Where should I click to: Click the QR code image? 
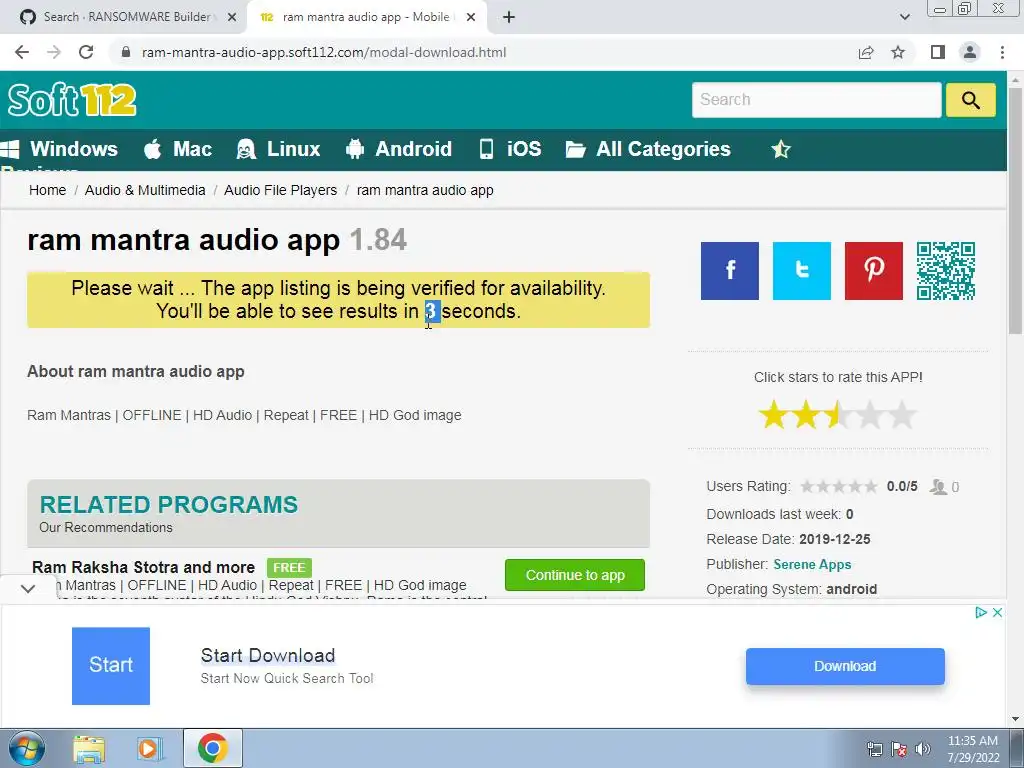click(x=946, y=271)
